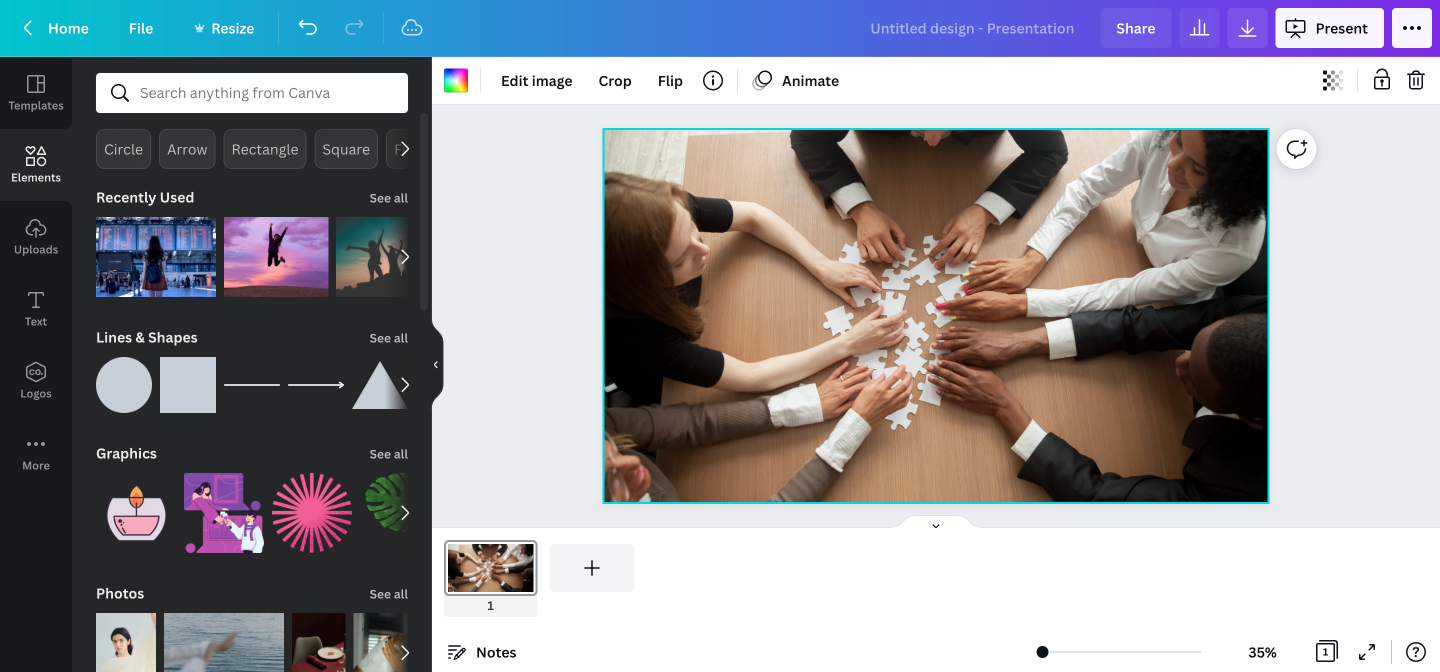Add the purple sunset jumping photo
The image size is (1440, 672).
tap(276, 257)
